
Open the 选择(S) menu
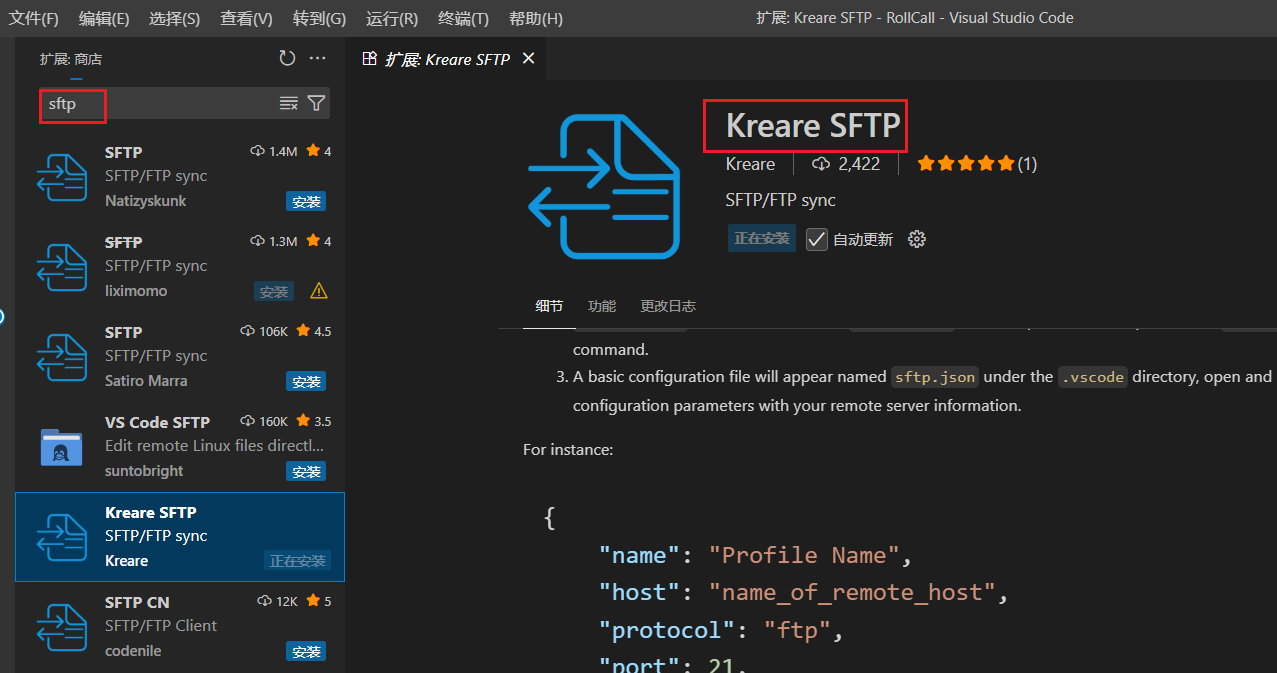point(175,18)
